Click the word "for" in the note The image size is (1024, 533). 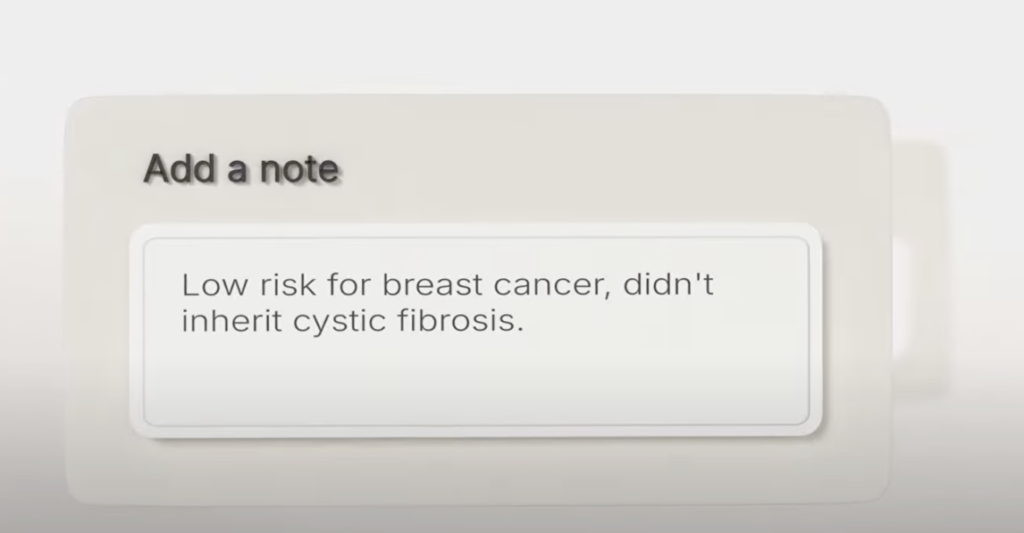tap(349, 285)
